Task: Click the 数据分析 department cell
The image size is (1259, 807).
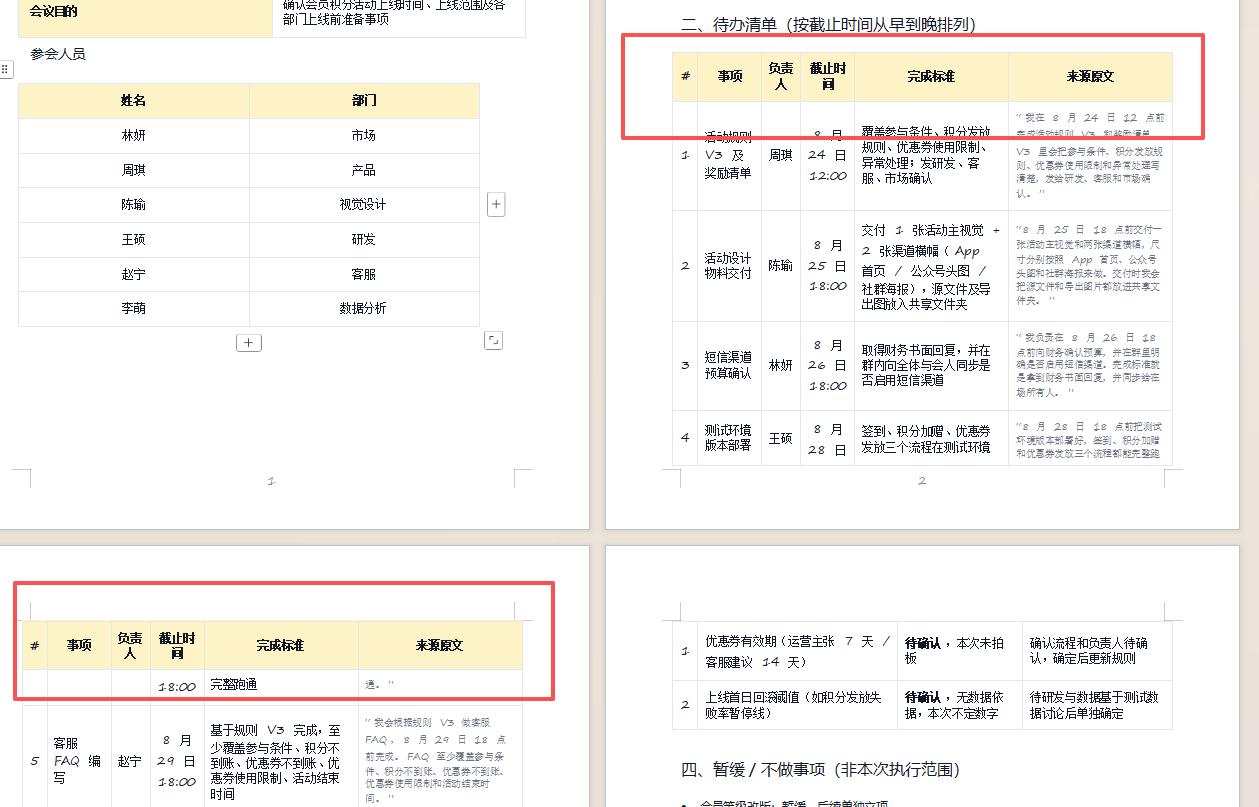Action: click(x=364, y=309)
